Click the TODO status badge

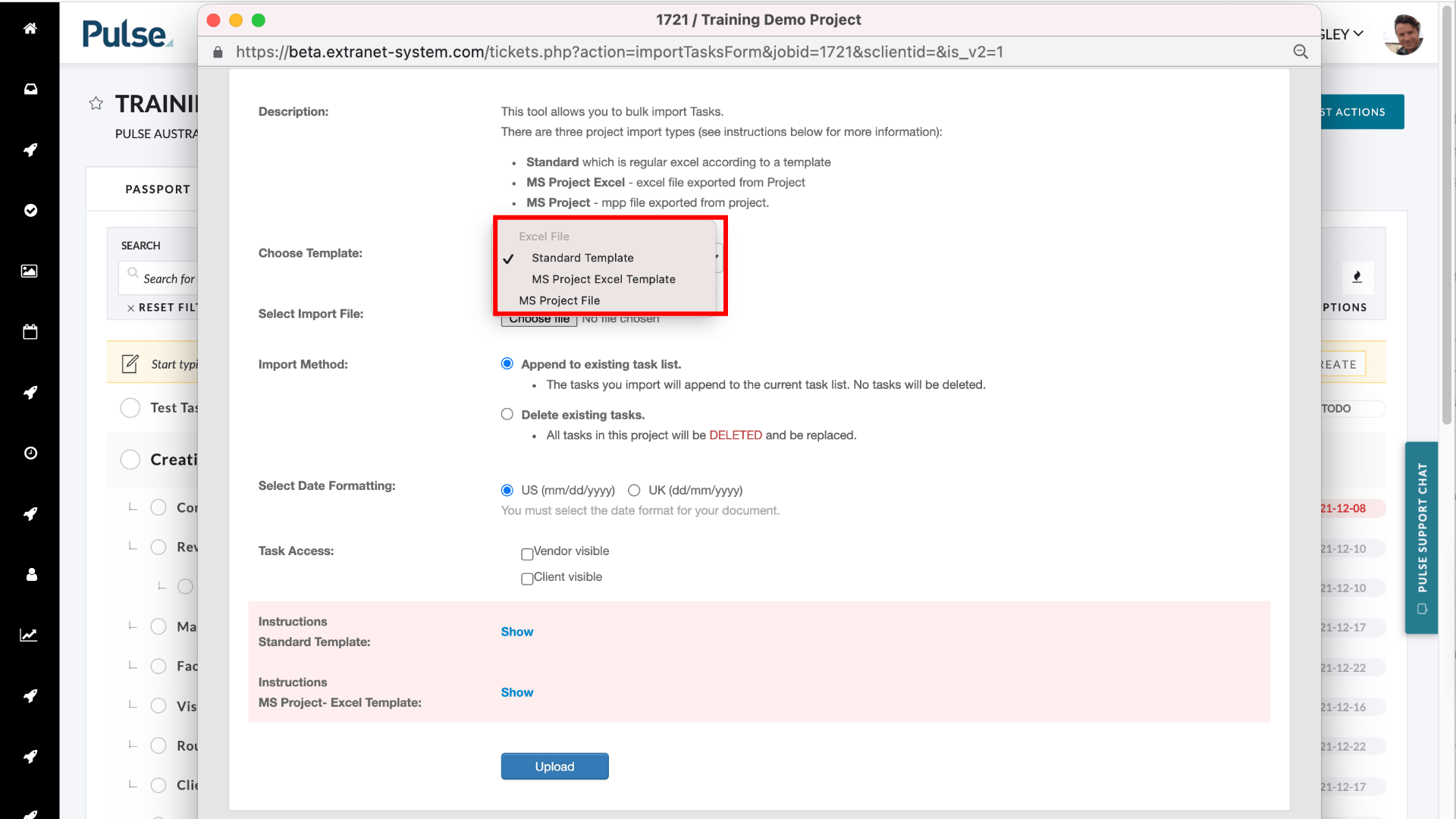pos(1351,408)
